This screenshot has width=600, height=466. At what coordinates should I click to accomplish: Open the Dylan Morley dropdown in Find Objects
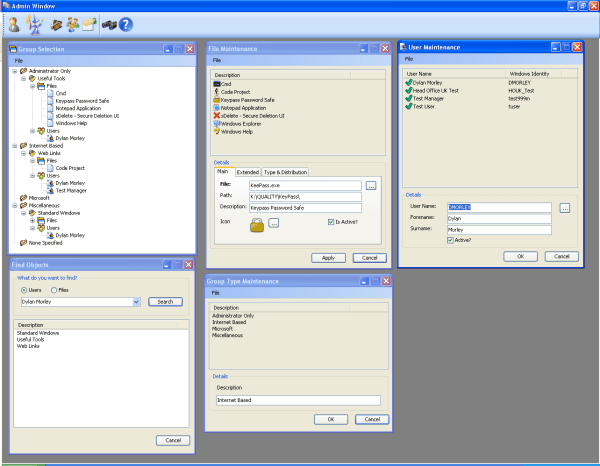pos(134,301)
